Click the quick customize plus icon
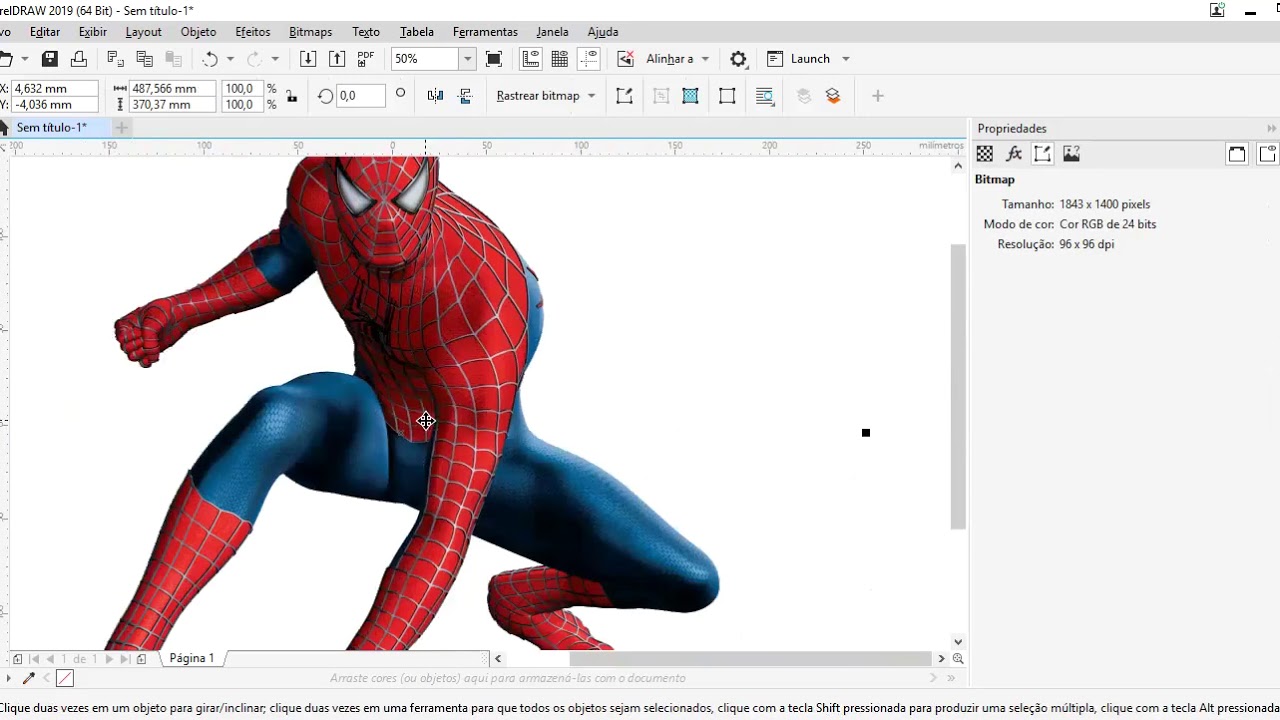 [x=878, y=96]
